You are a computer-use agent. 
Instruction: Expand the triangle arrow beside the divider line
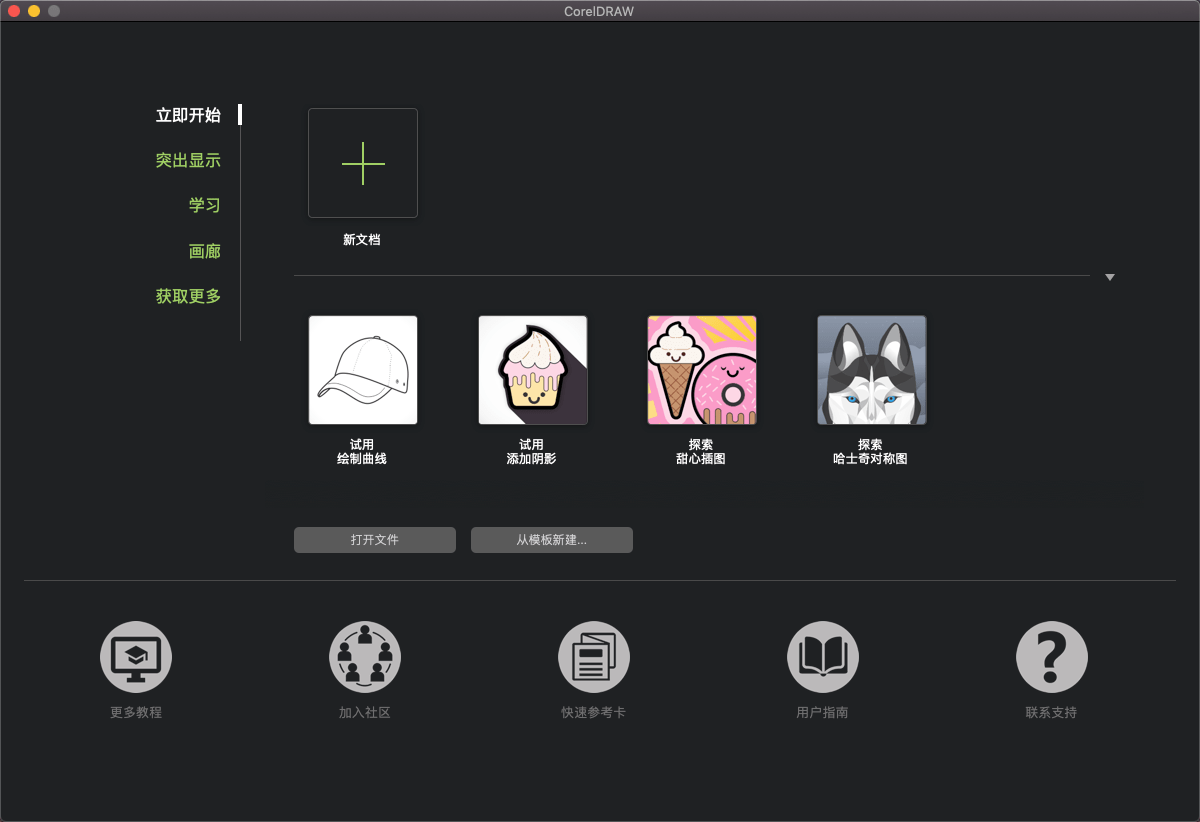pyautogui.click(x=1110, y=277)
